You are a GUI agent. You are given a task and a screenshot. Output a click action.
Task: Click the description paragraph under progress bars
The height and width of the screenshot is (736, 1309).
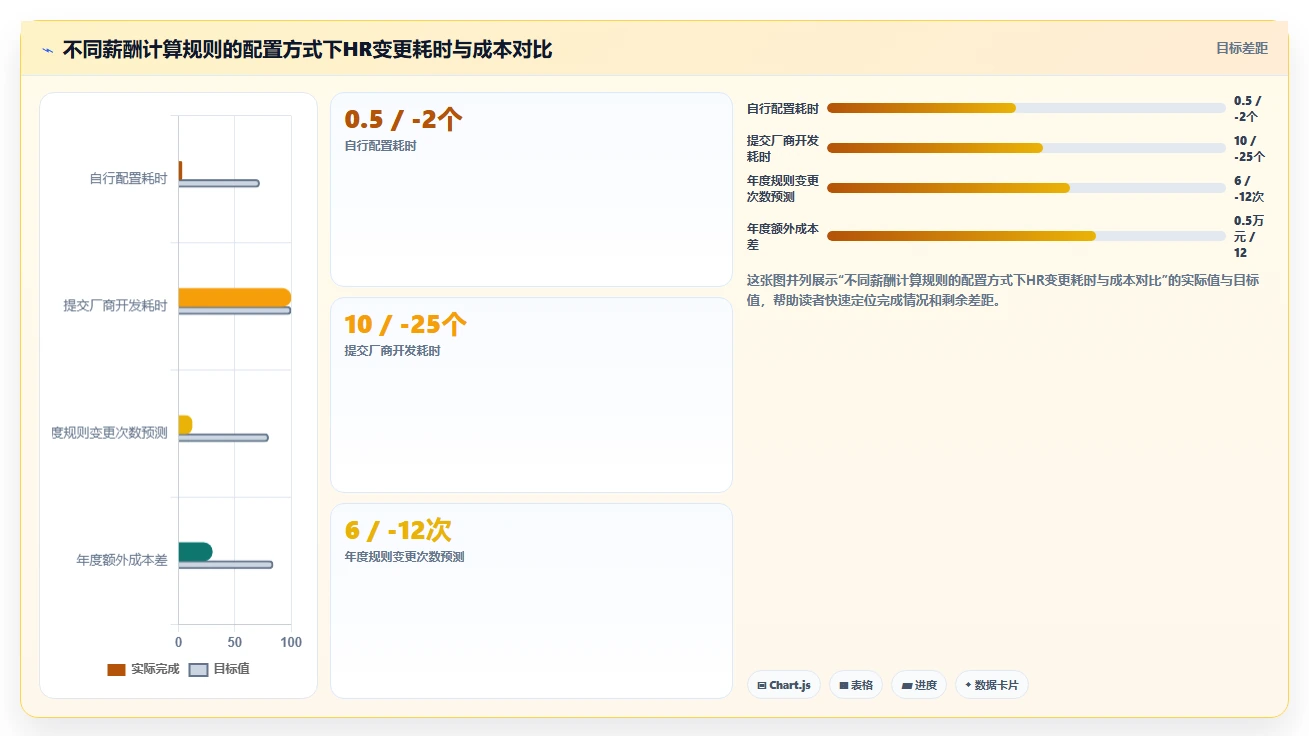[x=1003, y=290]
